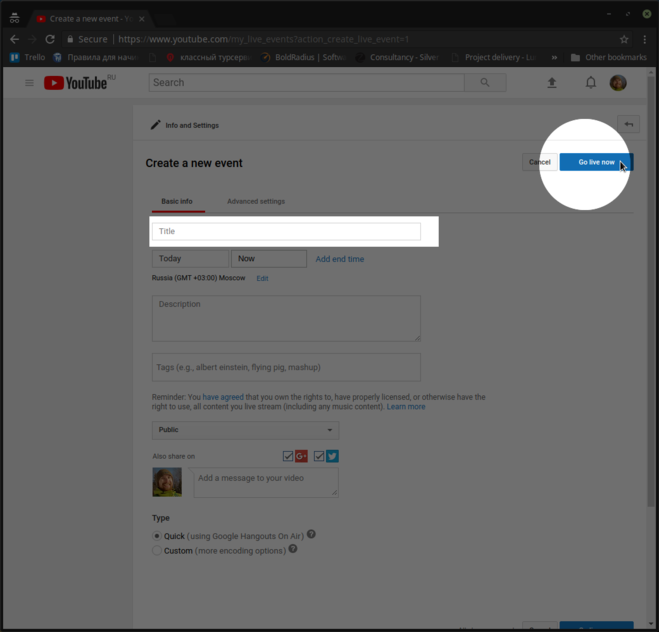Viewport: 659px width, 632px height.
Task: Open the YouTube hamburger guide menu
Action: pyautogui.click(x=29, y=83)
